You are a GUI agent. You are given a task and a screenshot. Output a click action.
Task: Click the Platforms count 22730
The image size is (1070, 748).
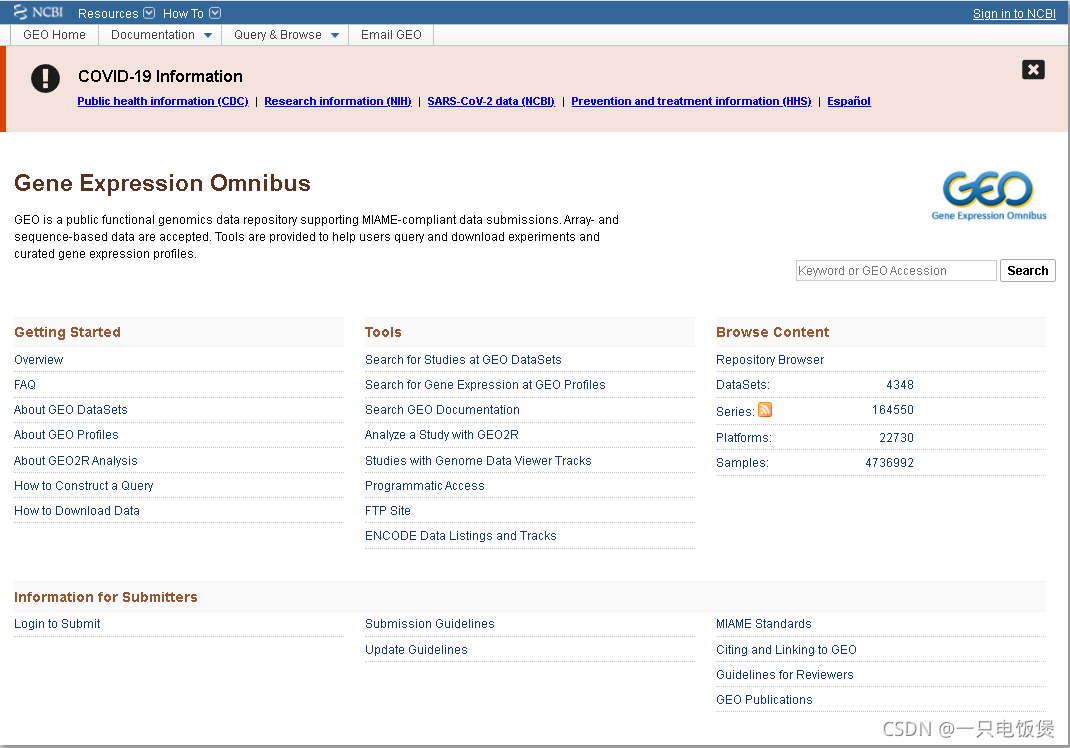click(896, 438)
